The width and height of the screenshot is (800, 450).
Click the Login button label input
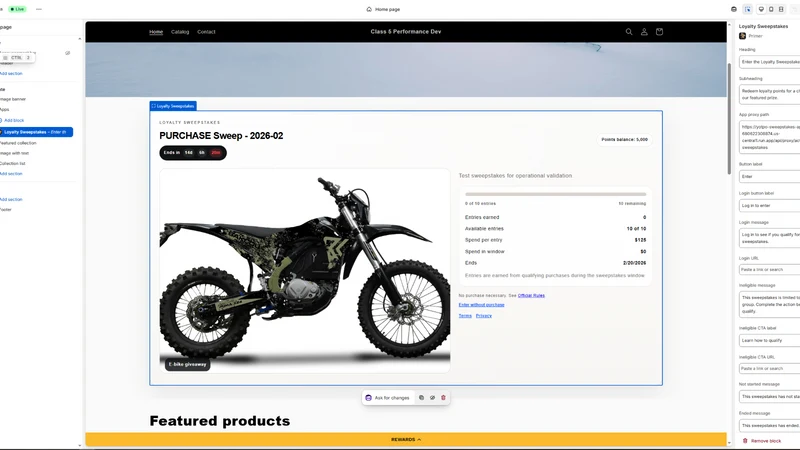click(769, 206)
